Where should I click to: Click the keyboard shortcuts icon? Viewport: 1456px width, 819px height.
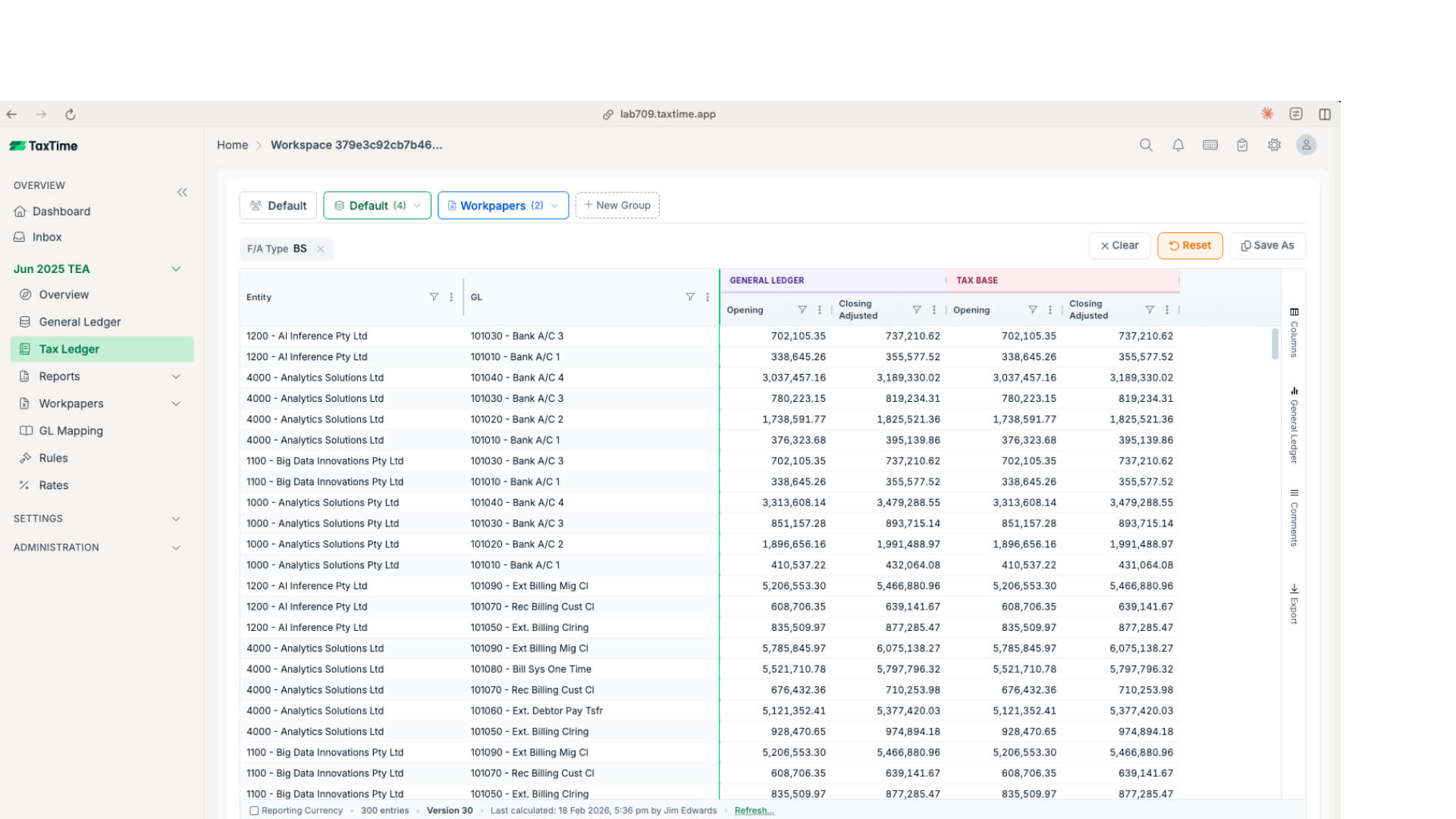pyautogui.click(x=1210, y=145)
